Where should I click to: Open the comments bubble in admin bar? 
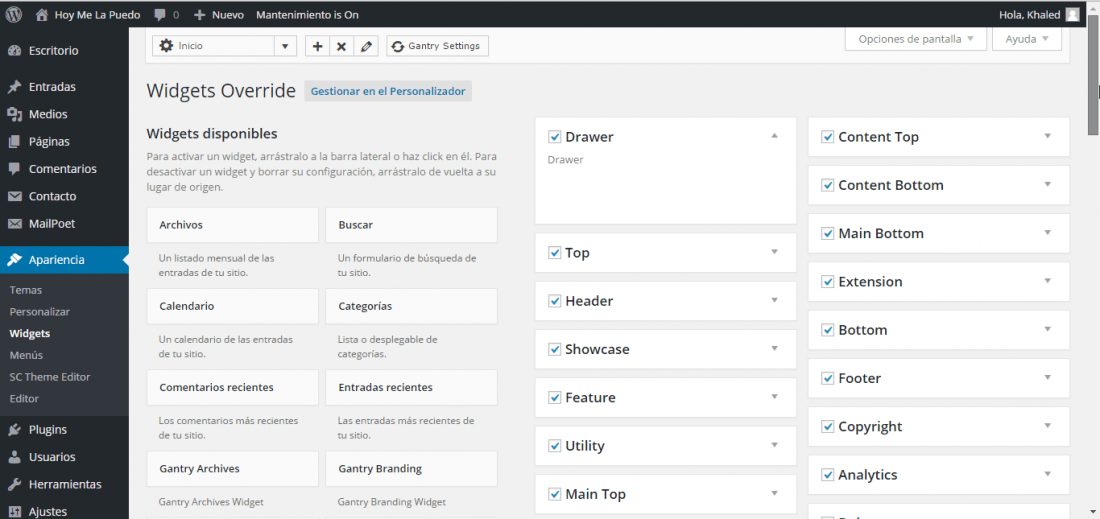click(x=166, y=14)
